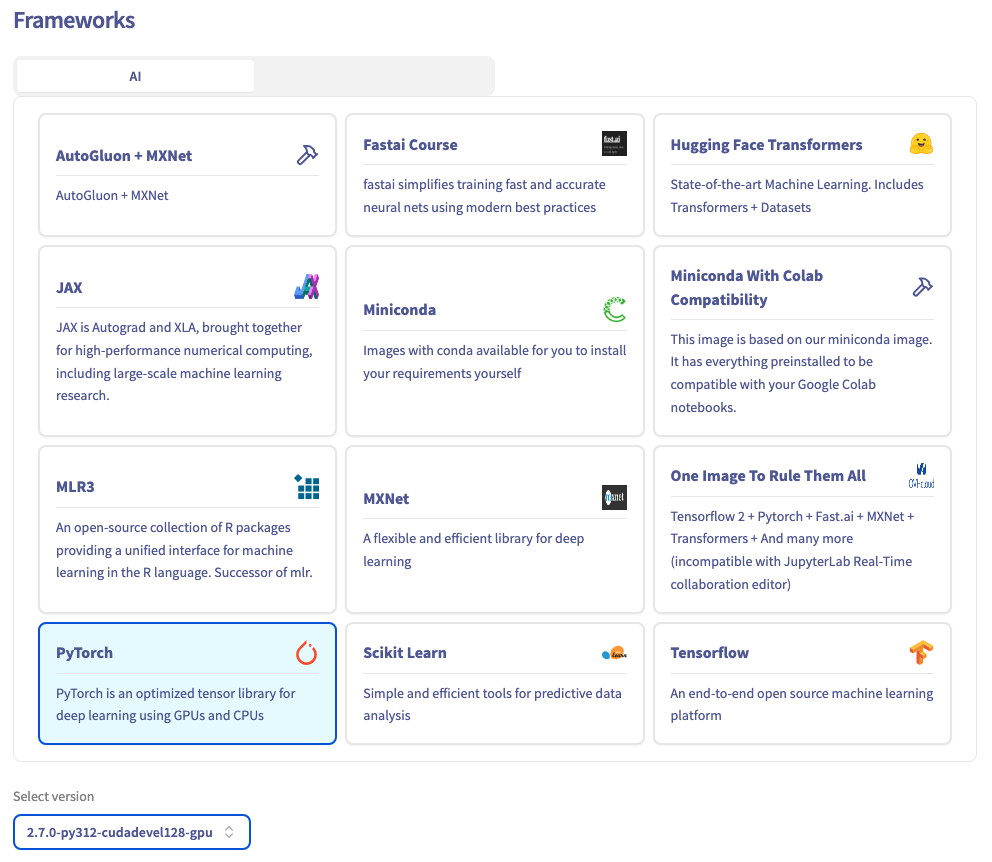Click the JAX Autograd and XLA description

coord(184,362)
